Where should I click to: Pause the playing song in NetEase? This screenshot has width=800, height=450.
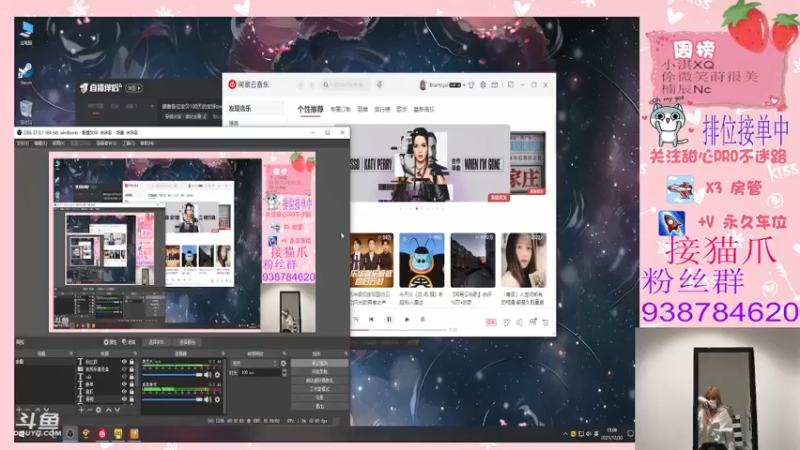coord(389,319)
